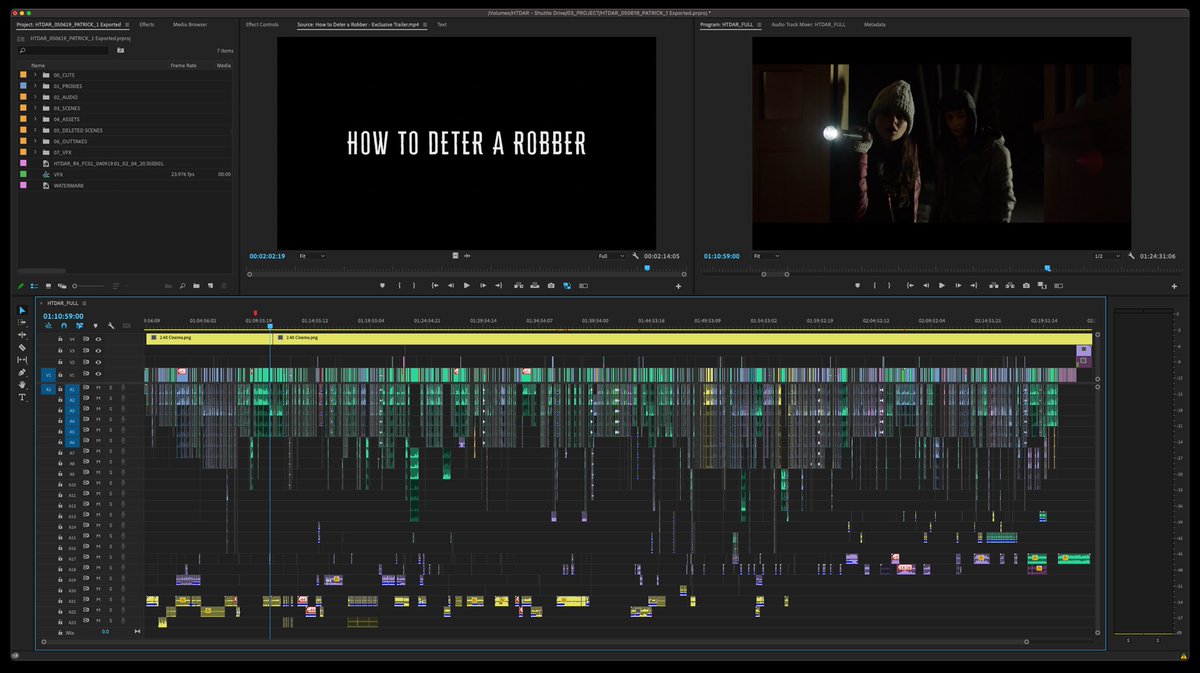Viewport: 1200px width, 673px height.
Task: Toggle lock on track V2
Action: (x=60, y=362)
